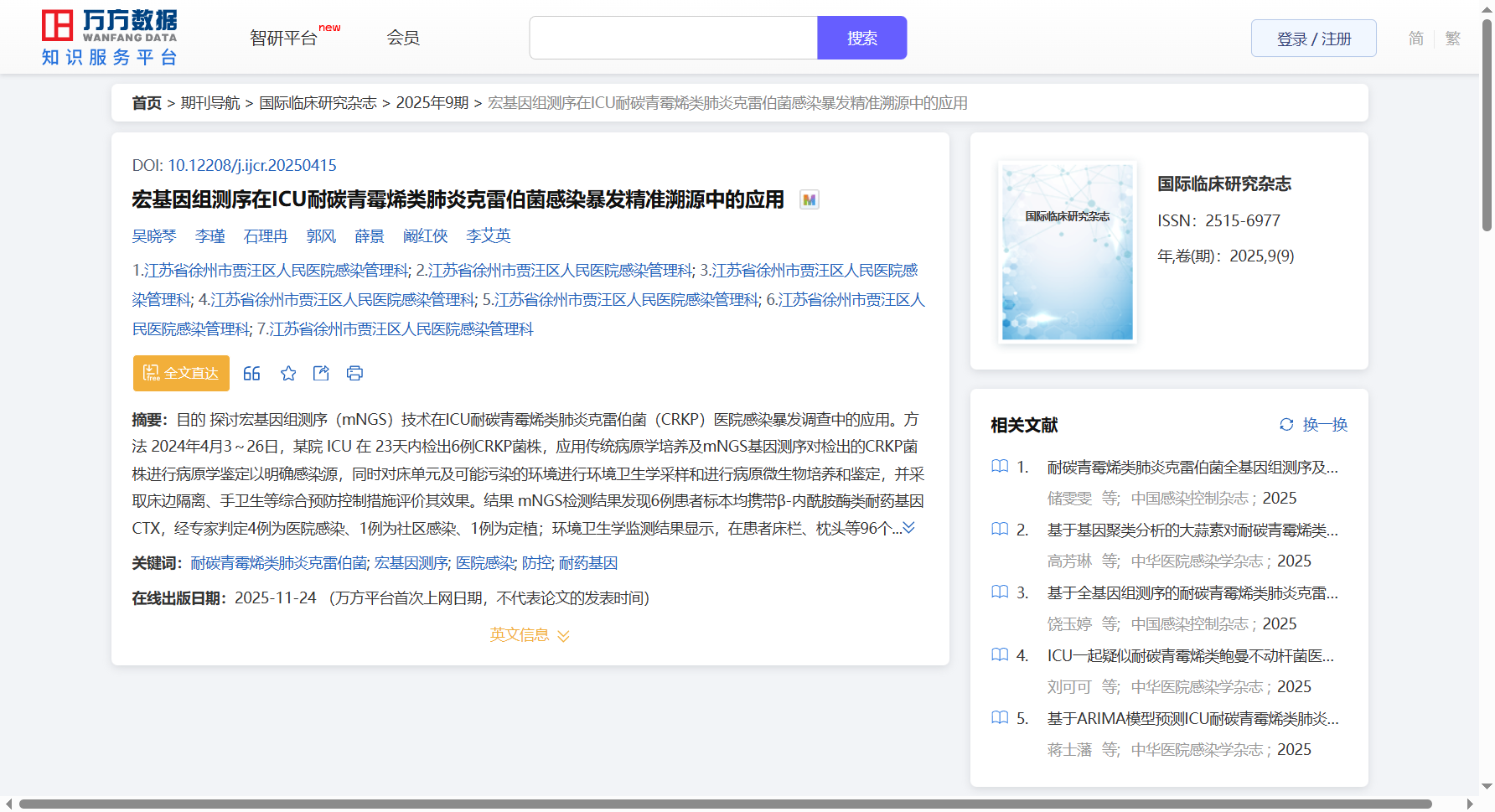Image resolution: width=1495 pixels, height=812 pixels.
Task: Click the journal cover thumbnail
Action: pos(1067,252)
